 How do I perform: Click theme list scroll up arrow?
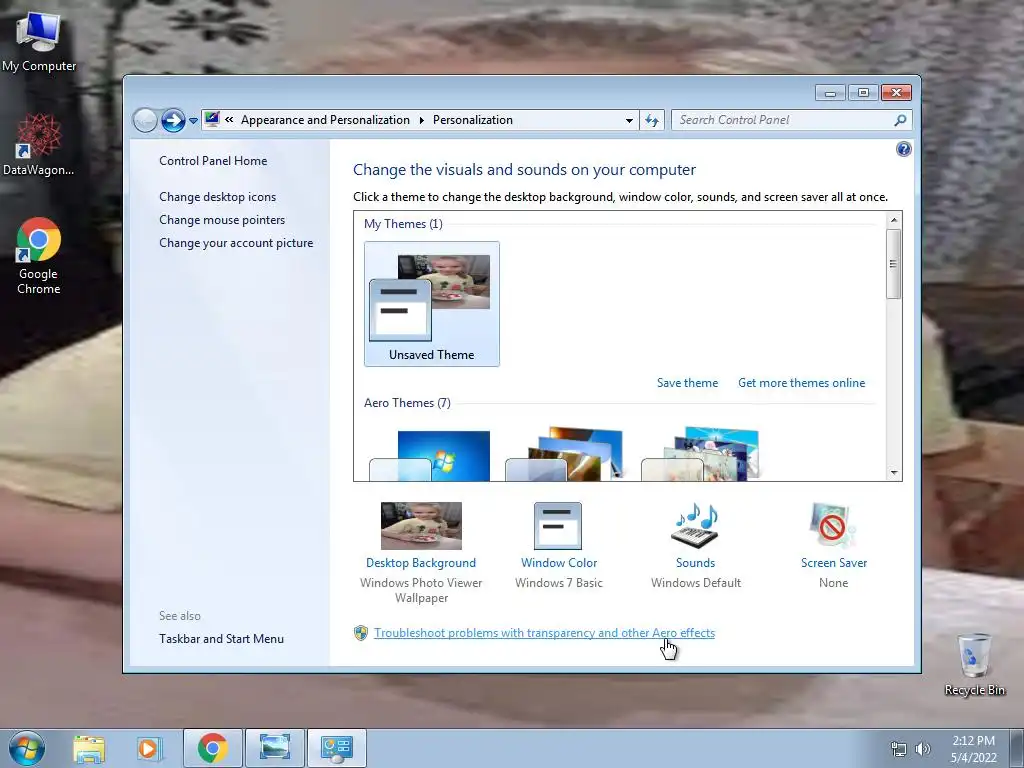click(894, 220)
